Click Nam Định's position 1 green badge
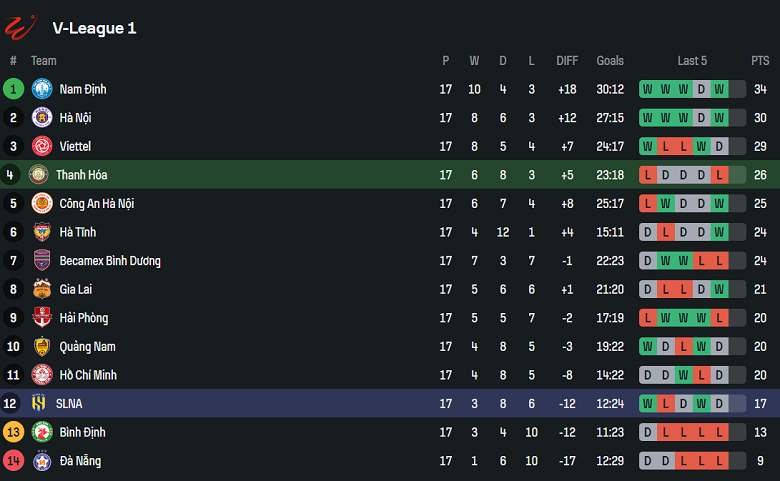Viewport: 780px width, 481px height. point(14,89)
